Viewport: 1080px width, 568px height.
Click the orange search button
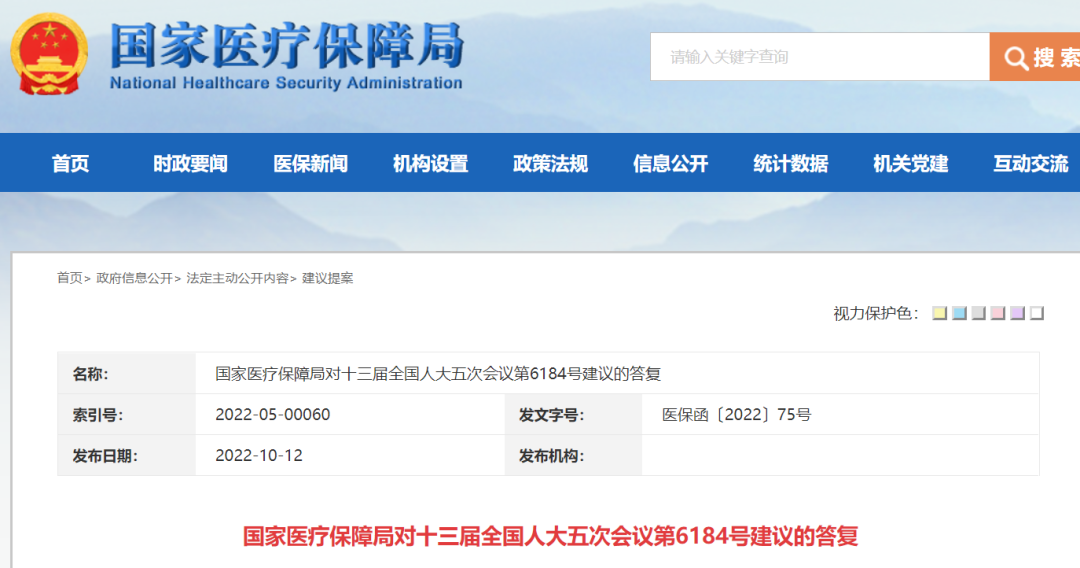(x=1035, y=56)
